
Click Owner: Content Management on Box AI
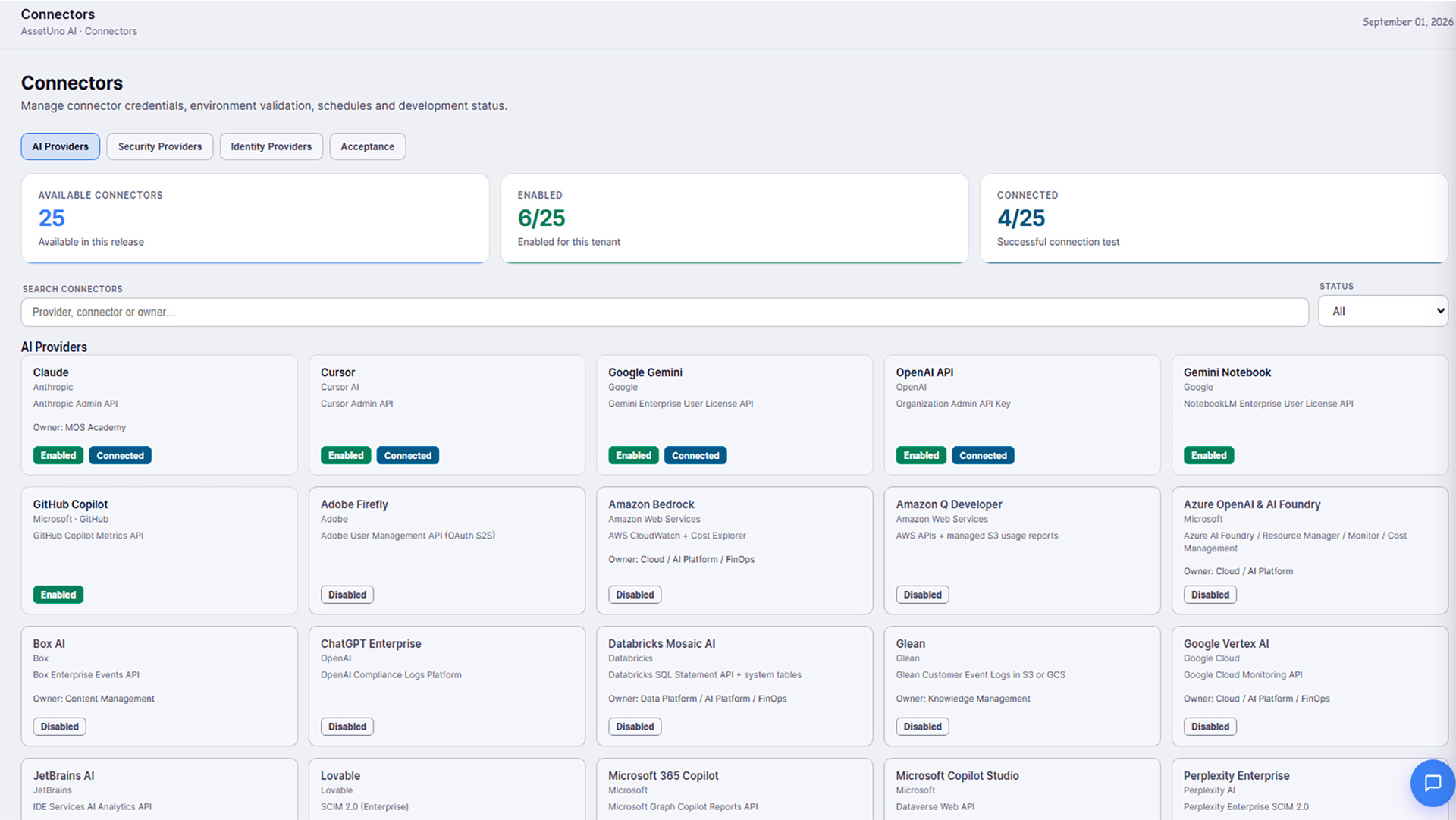pyautogui.click(x=94, y=699)
